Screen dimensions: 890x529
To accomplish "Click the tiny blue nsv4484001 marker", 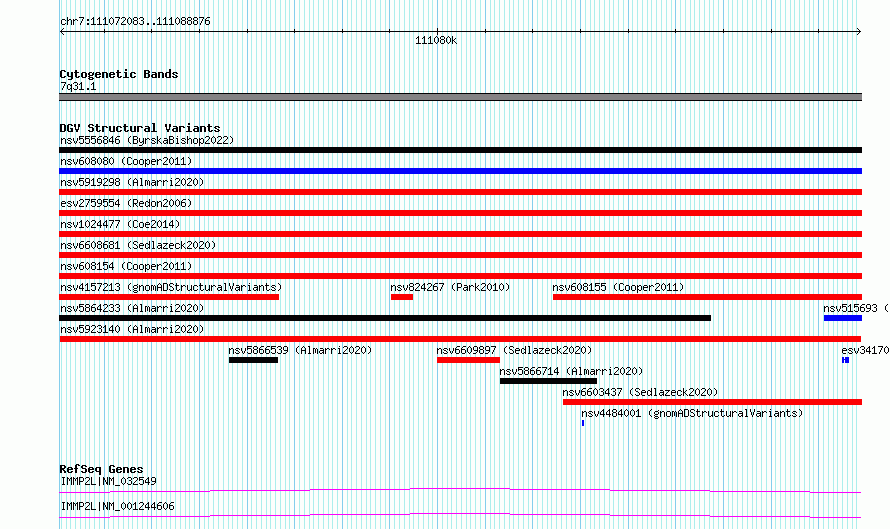I will [x=582, y=423].
